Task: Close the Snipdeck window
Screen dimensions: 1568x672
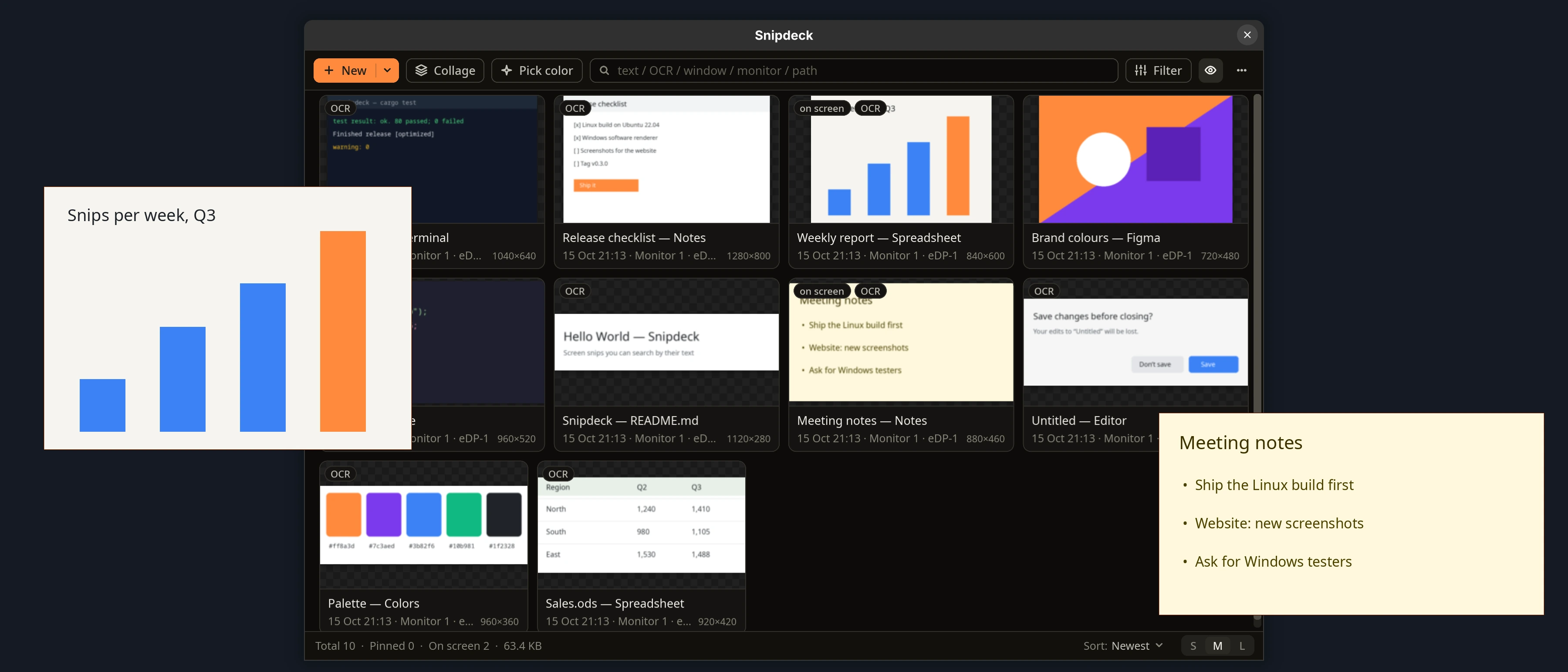Action: tap(1247, 35)
